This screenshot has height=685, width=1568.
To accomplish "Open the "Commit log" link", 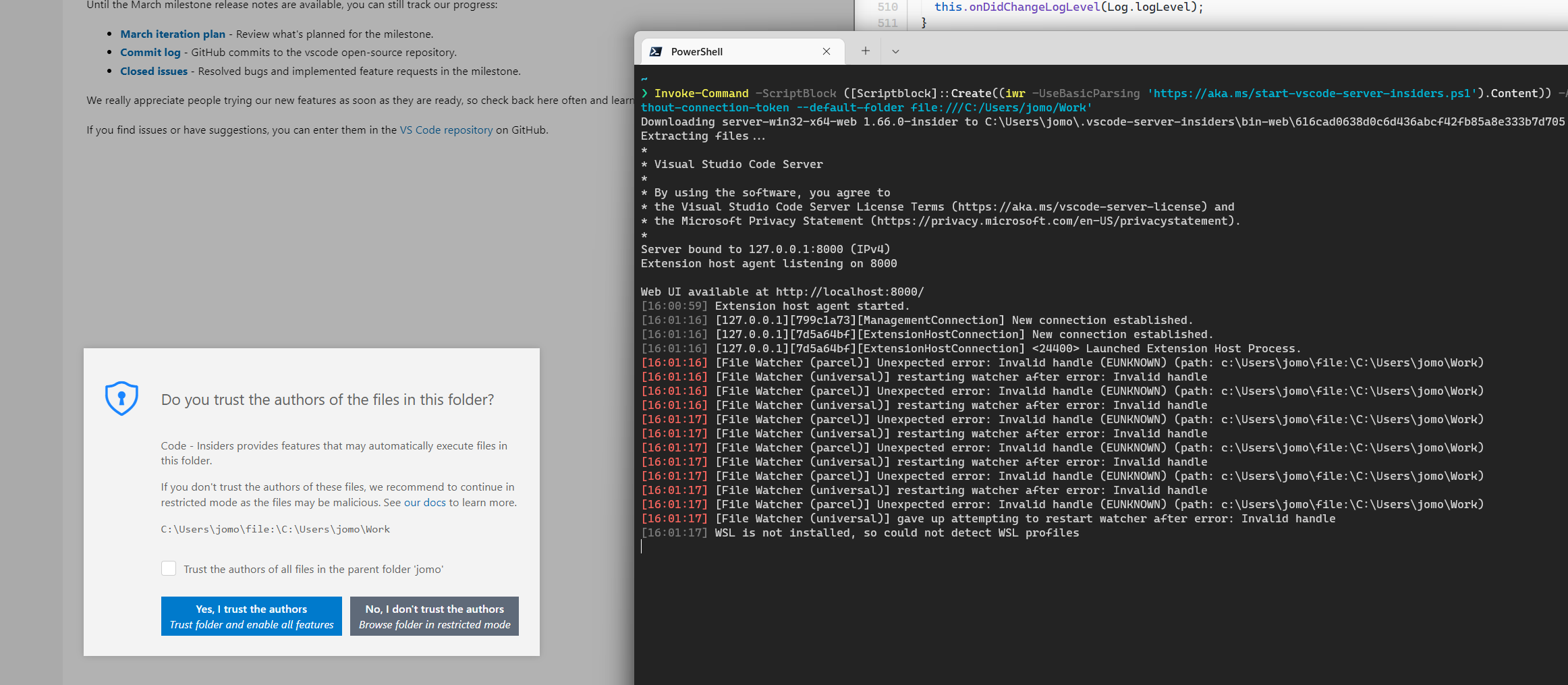I will tap(150, 52).
